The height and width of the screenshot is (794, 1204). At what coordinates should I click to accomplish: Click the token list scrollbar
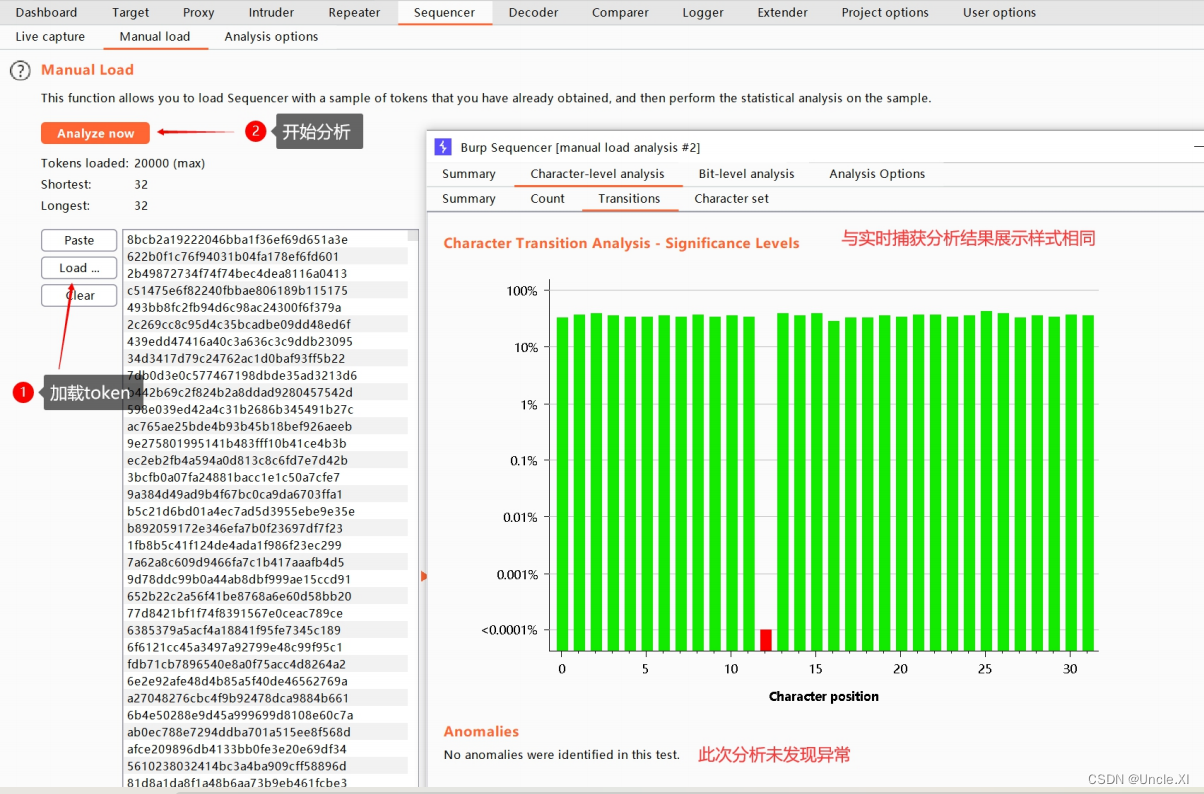(412, 240)
